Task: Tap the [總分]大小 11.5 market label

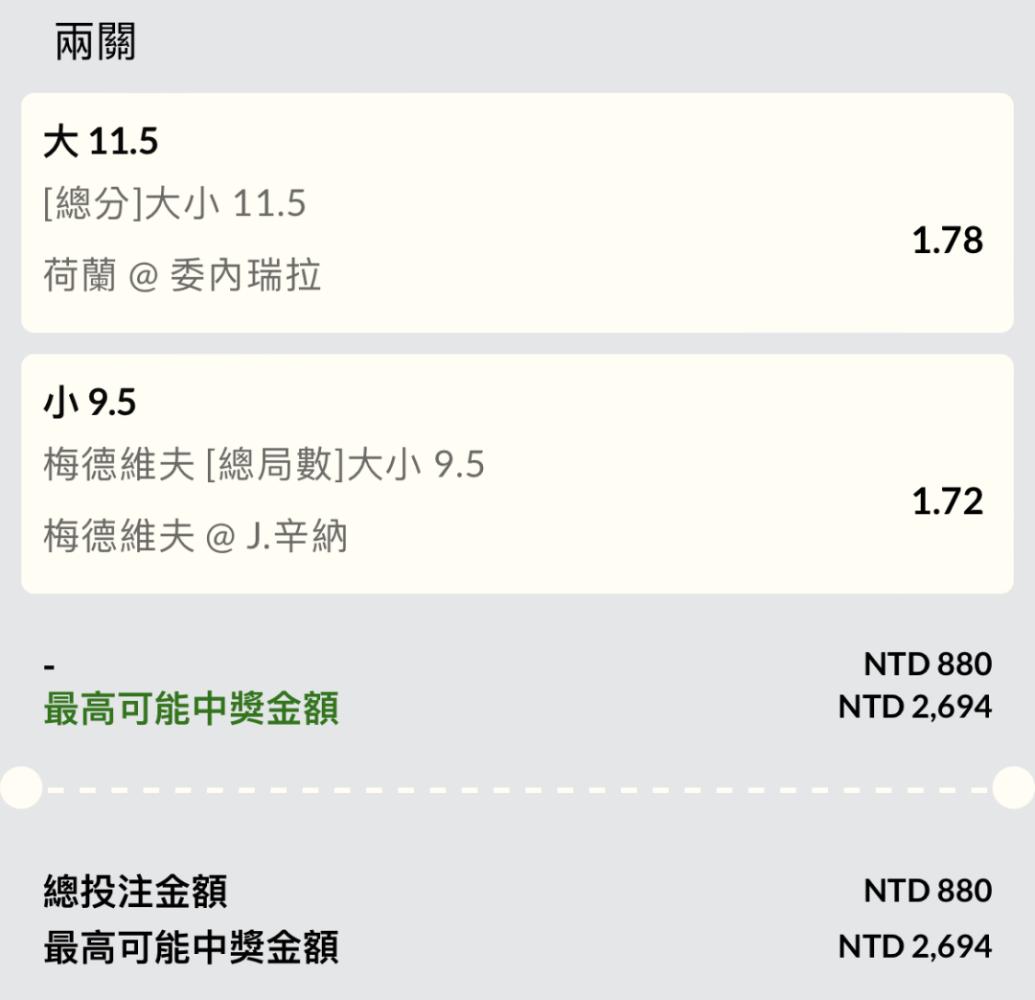Action: pyautogui.click(x=174, y=203)
